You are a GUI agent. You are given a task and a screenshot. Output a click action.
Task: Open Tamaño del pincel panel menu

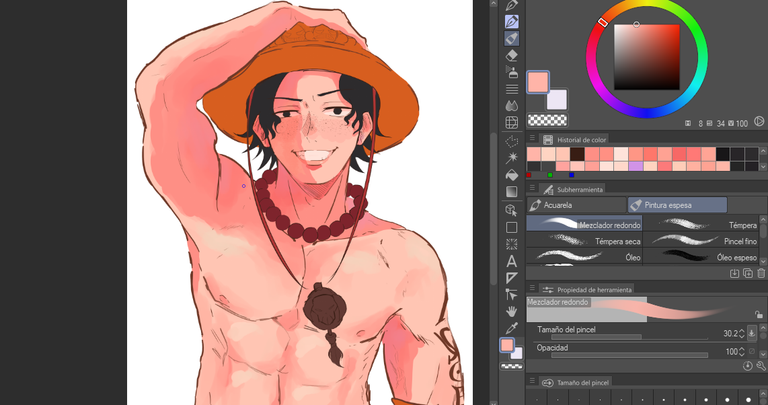pos(532,381)
